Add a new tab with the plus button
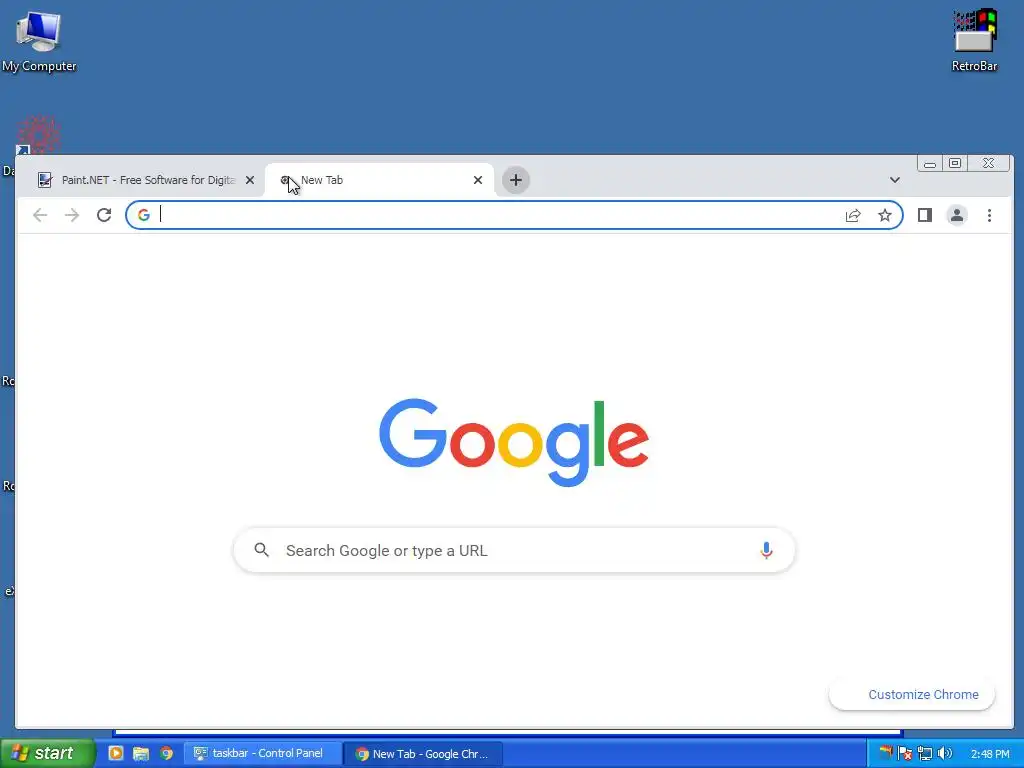 pyautogui.click(x=516, y=180)
